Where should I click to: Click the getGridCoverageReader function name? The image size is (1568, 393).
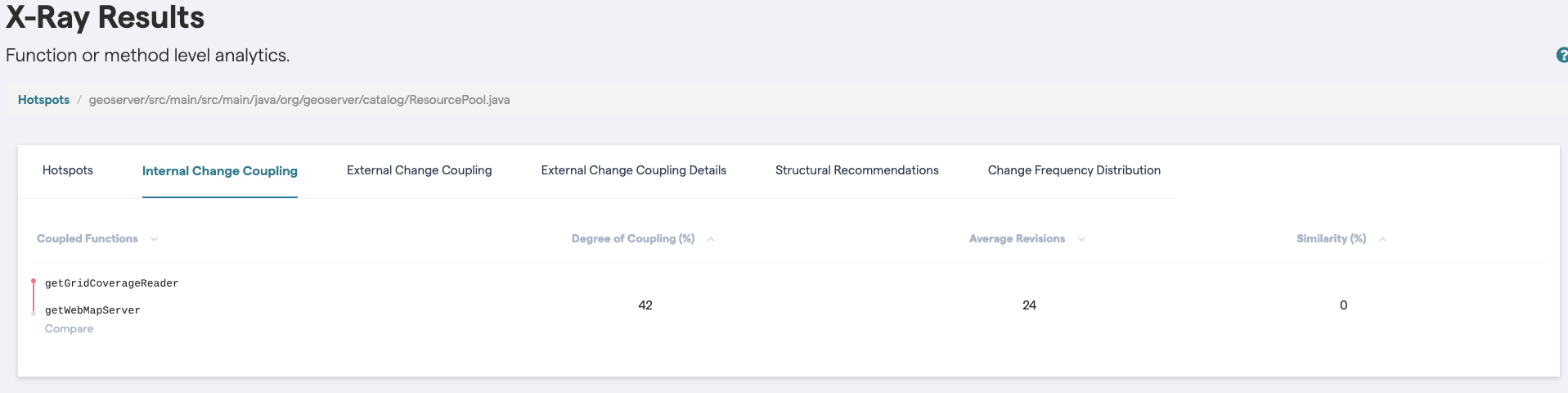click(x=111, y=283)
